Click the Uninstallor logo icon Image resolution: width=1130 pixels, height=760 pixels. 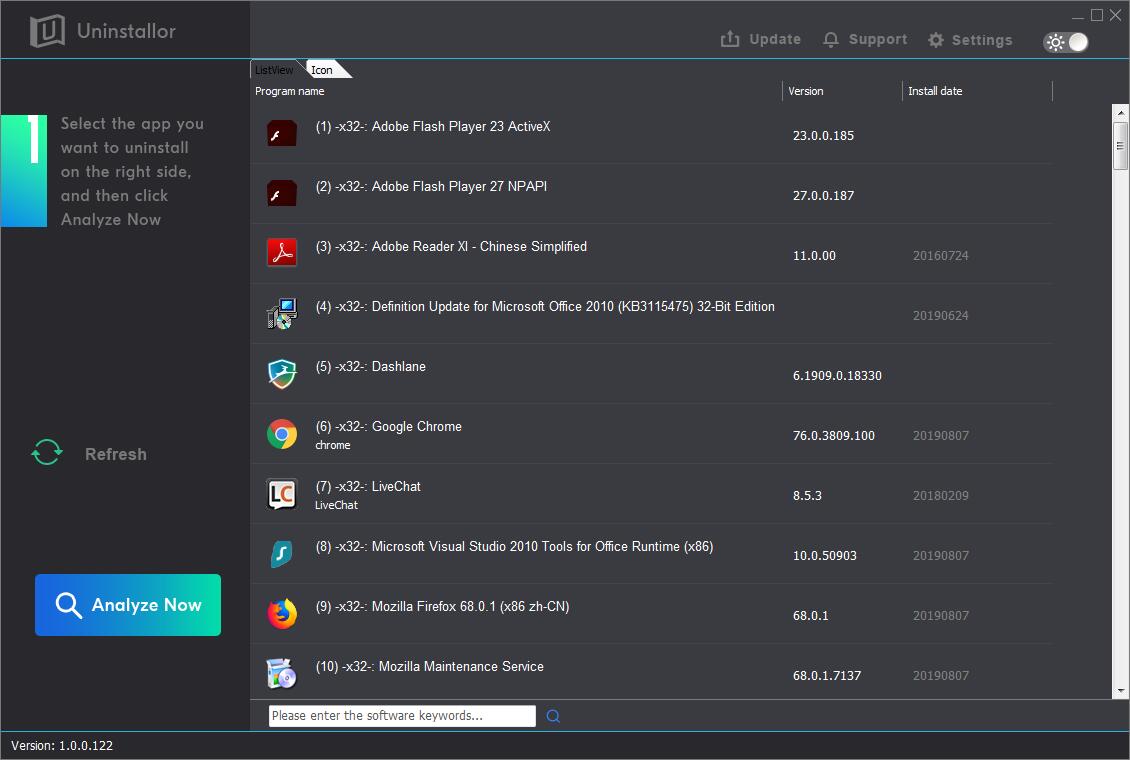[47, 30]
